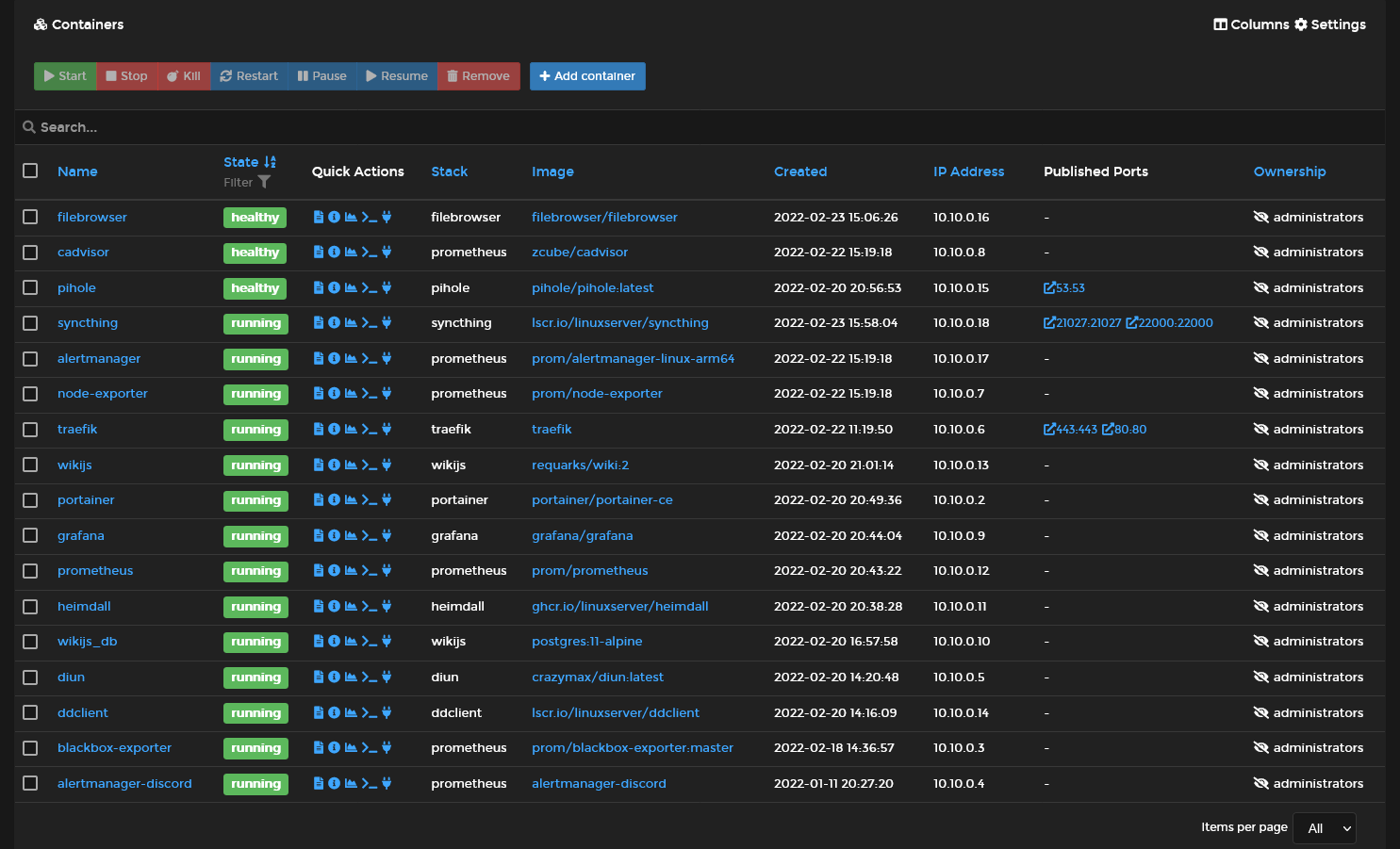Open the table Settings menu
This screenshot has width=1400, height=849.
click(x=1330, y=24)
